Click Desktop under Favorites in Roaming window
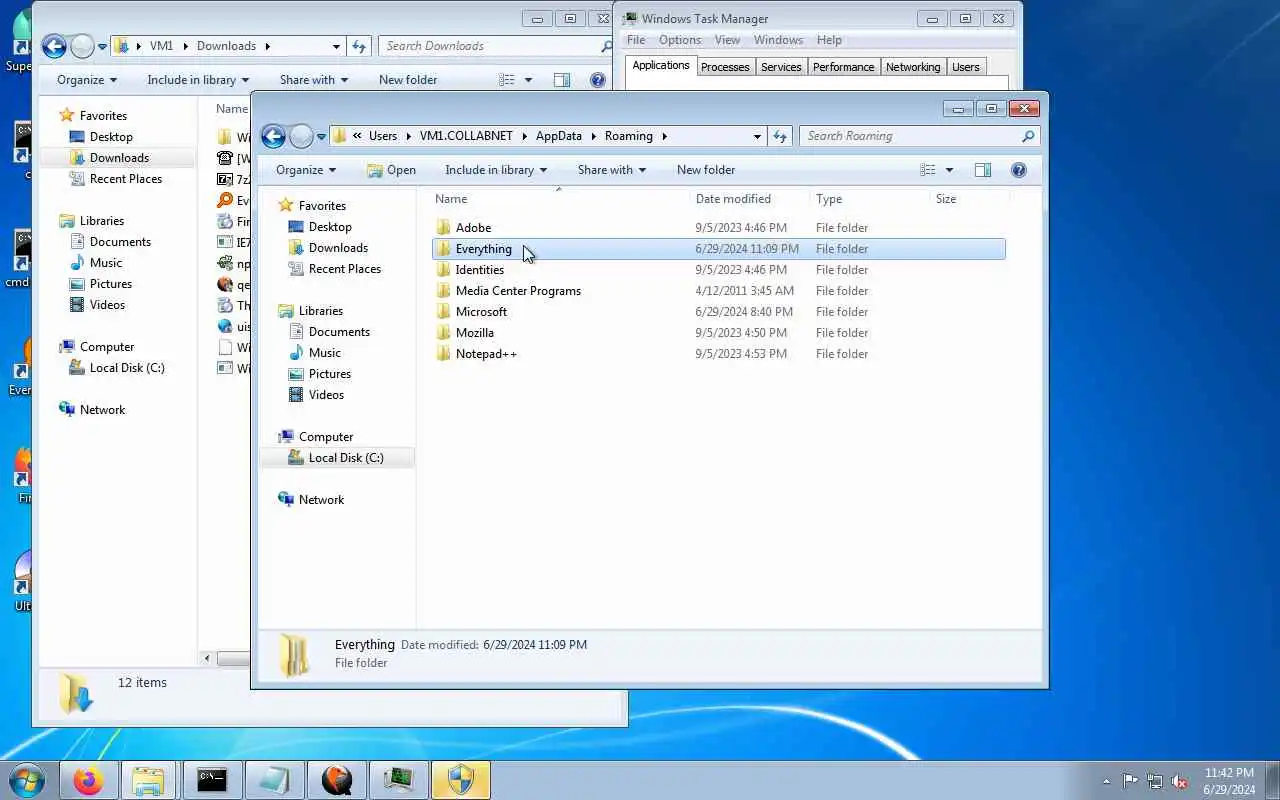Viewport: 1280px width, 800px height. pos(329,227)
